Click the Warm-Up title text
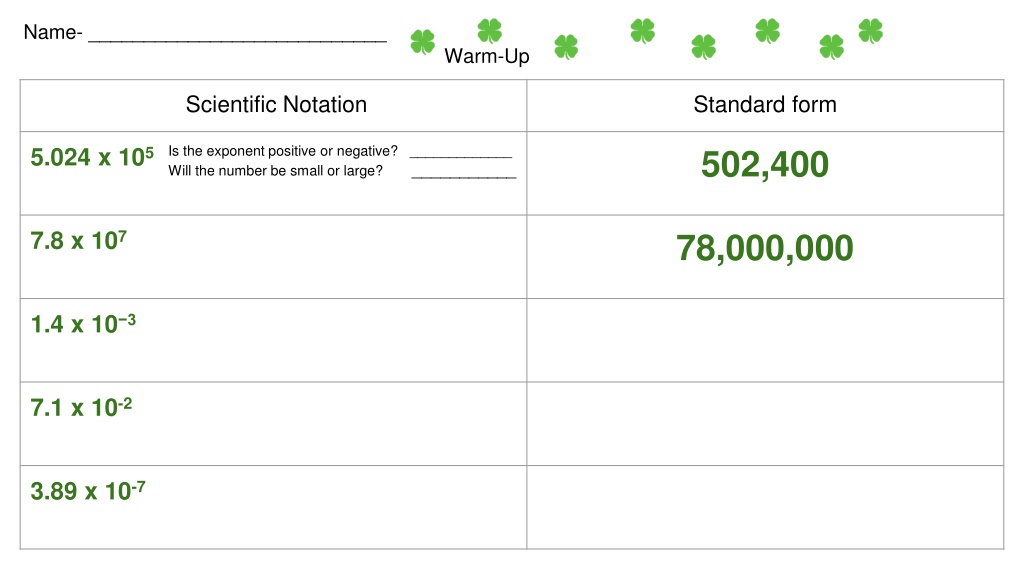Screen dimensions: 1024x576 click(x=487, y=56)
